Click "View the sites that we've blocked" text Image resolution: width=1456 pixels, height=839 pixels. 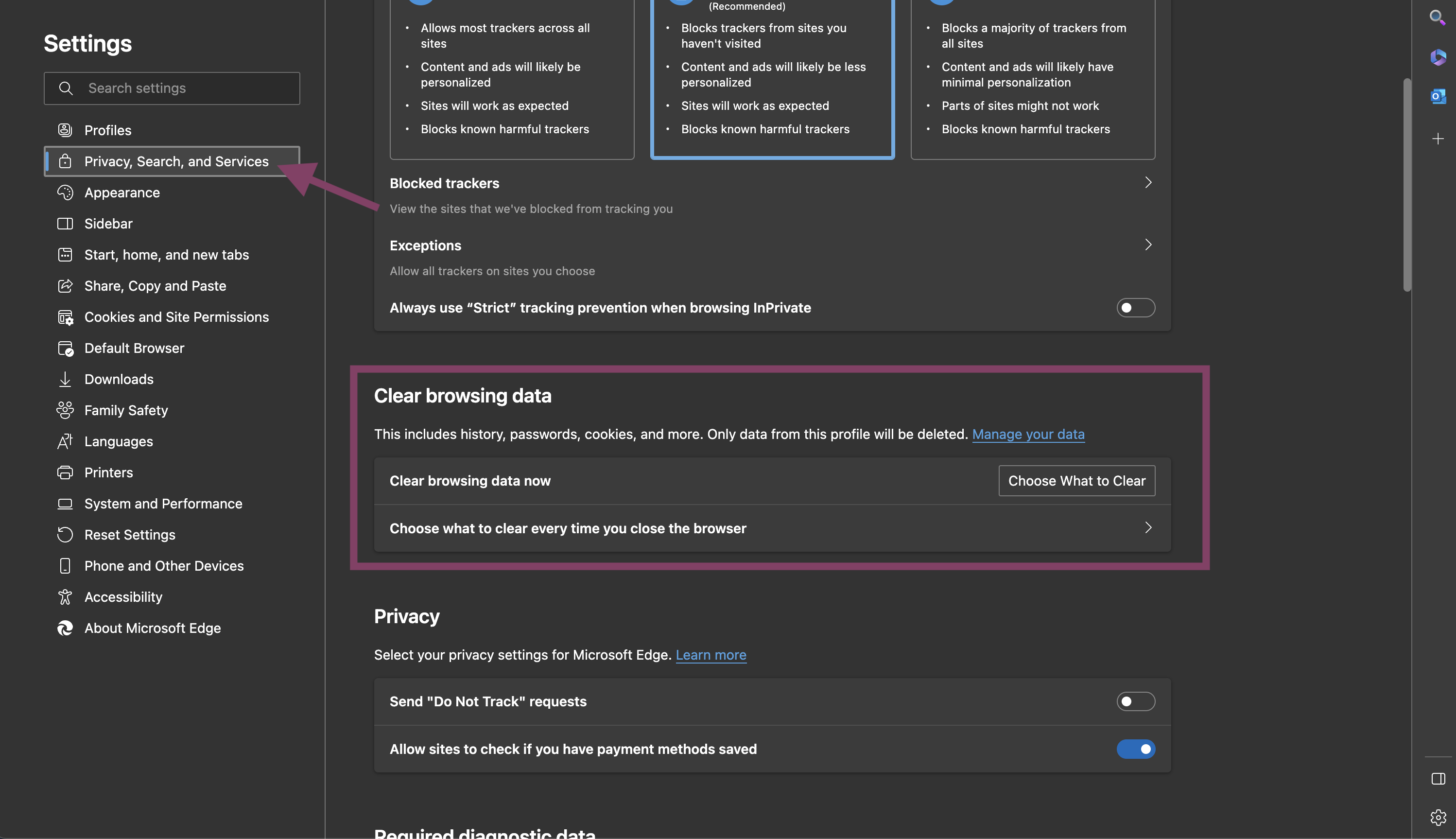pyautogui.click(x=531, y=209)
